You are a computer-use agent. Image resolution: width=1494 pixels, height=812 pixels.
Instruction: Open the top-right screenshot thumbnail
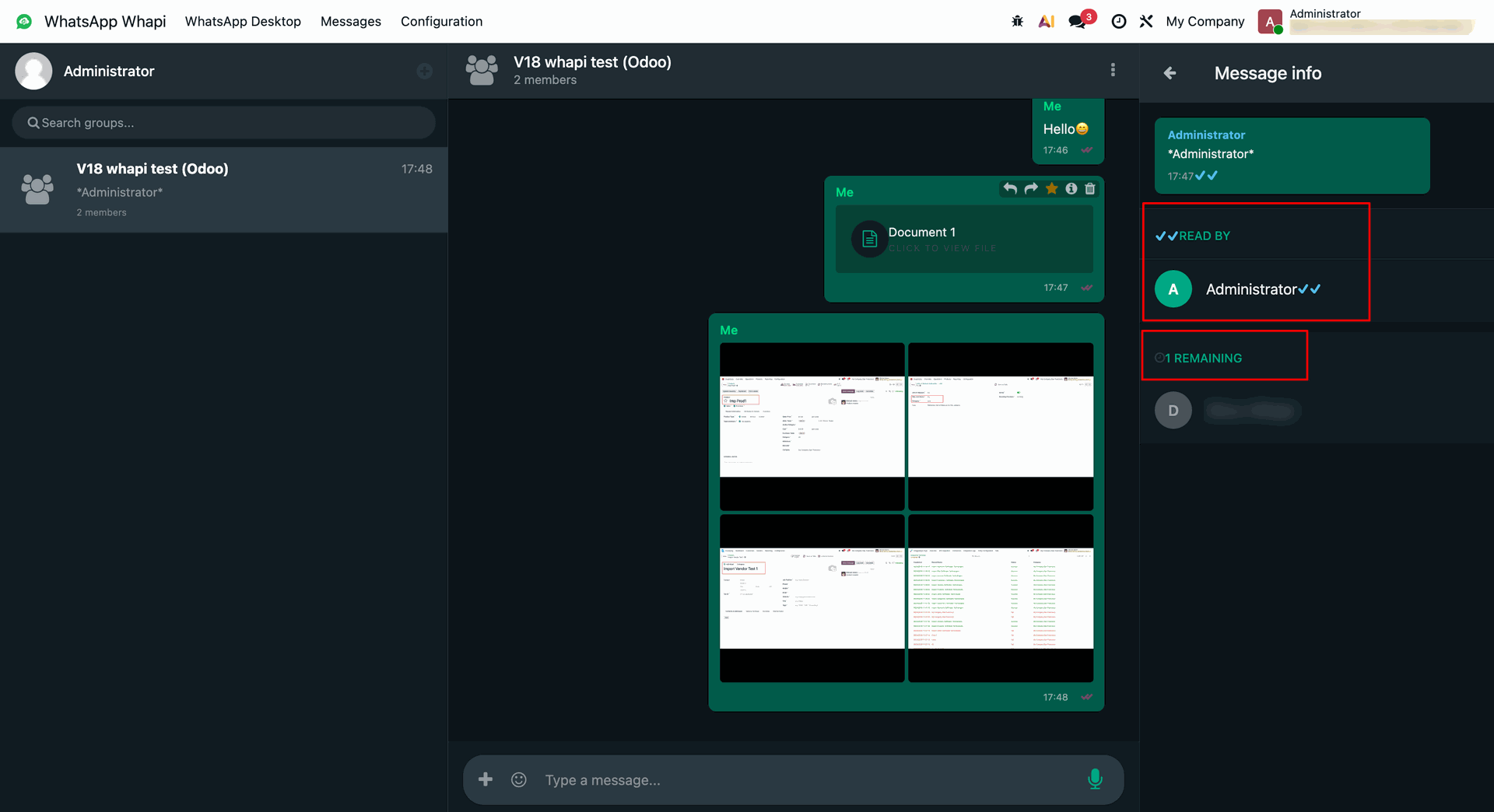(x=1001, y=426)
